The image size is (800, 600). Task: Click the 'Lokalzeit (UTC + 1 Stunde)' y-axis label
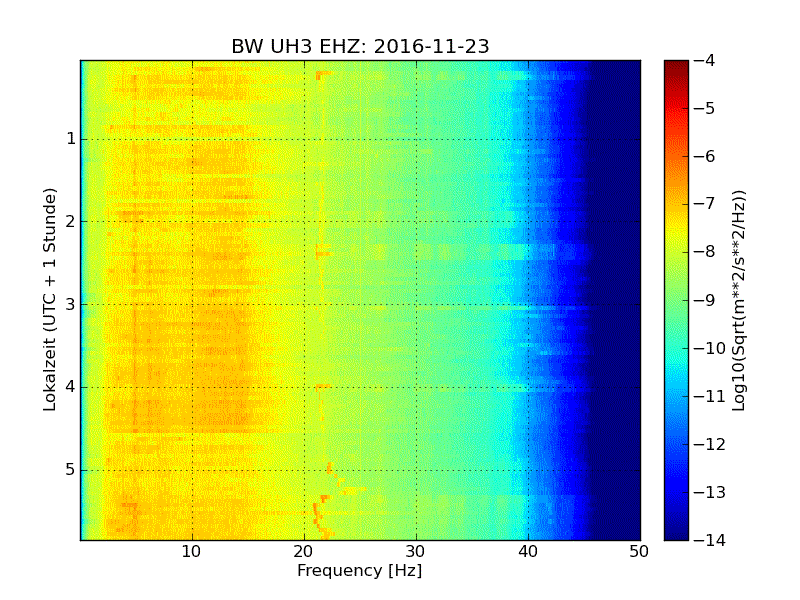49,299
